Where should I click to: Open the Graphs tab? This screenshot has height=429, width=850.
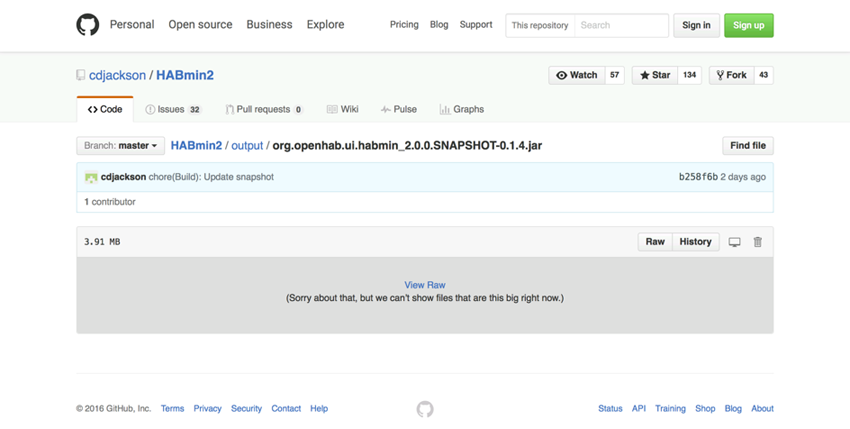click(x=462, y=109)
